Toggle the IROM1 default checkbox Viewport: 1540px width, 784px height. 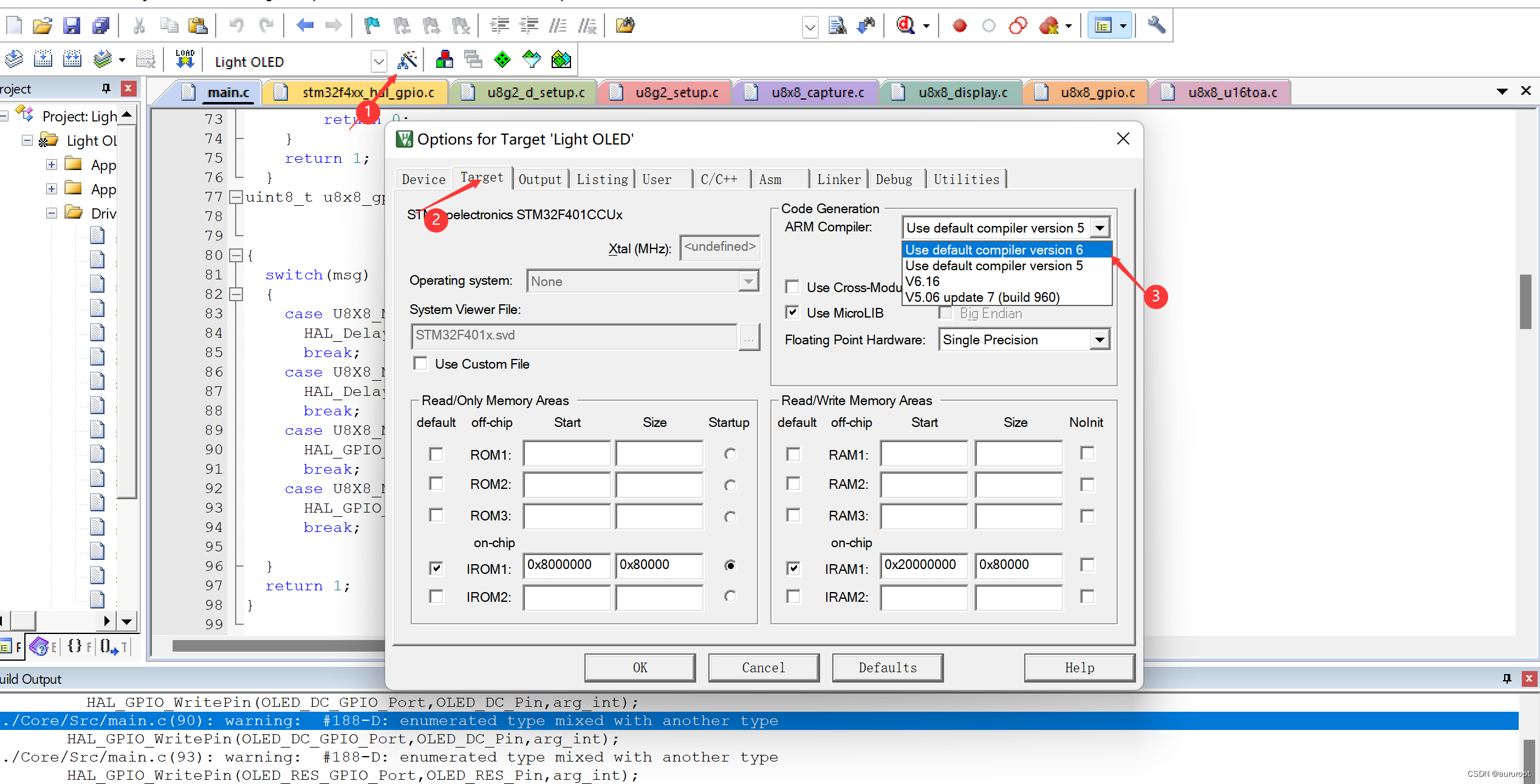(436, 568)
